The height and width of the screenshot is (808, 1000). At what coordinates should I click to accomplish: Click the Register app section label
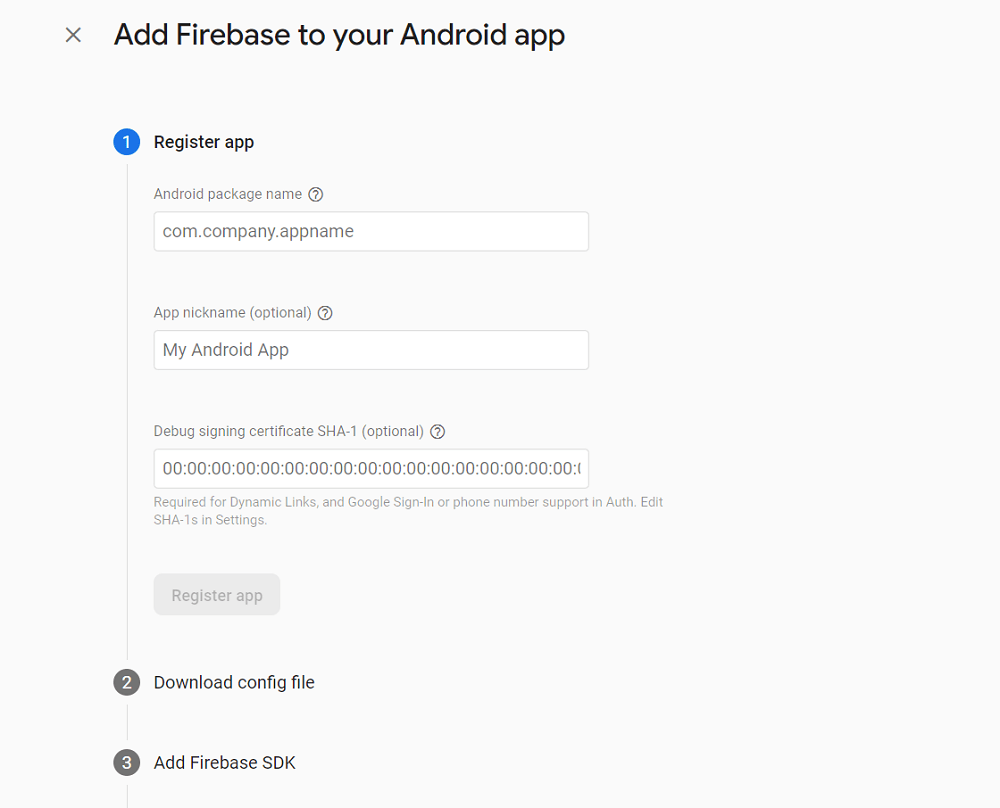click(204, 142)
